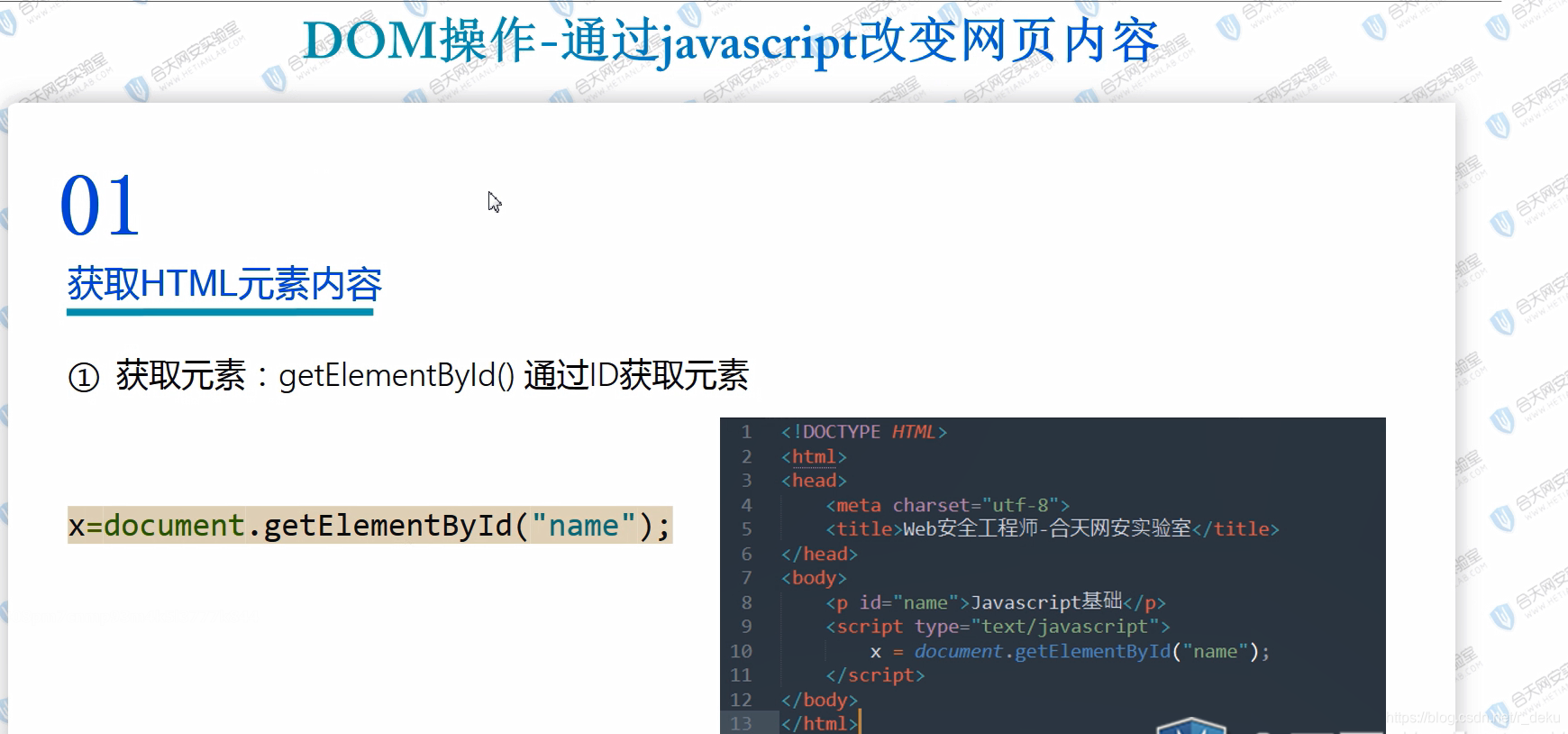Click line number 13 in the editor gutter
The height and width of the screenshot is (734, 1568).
[x=741, y=723]
